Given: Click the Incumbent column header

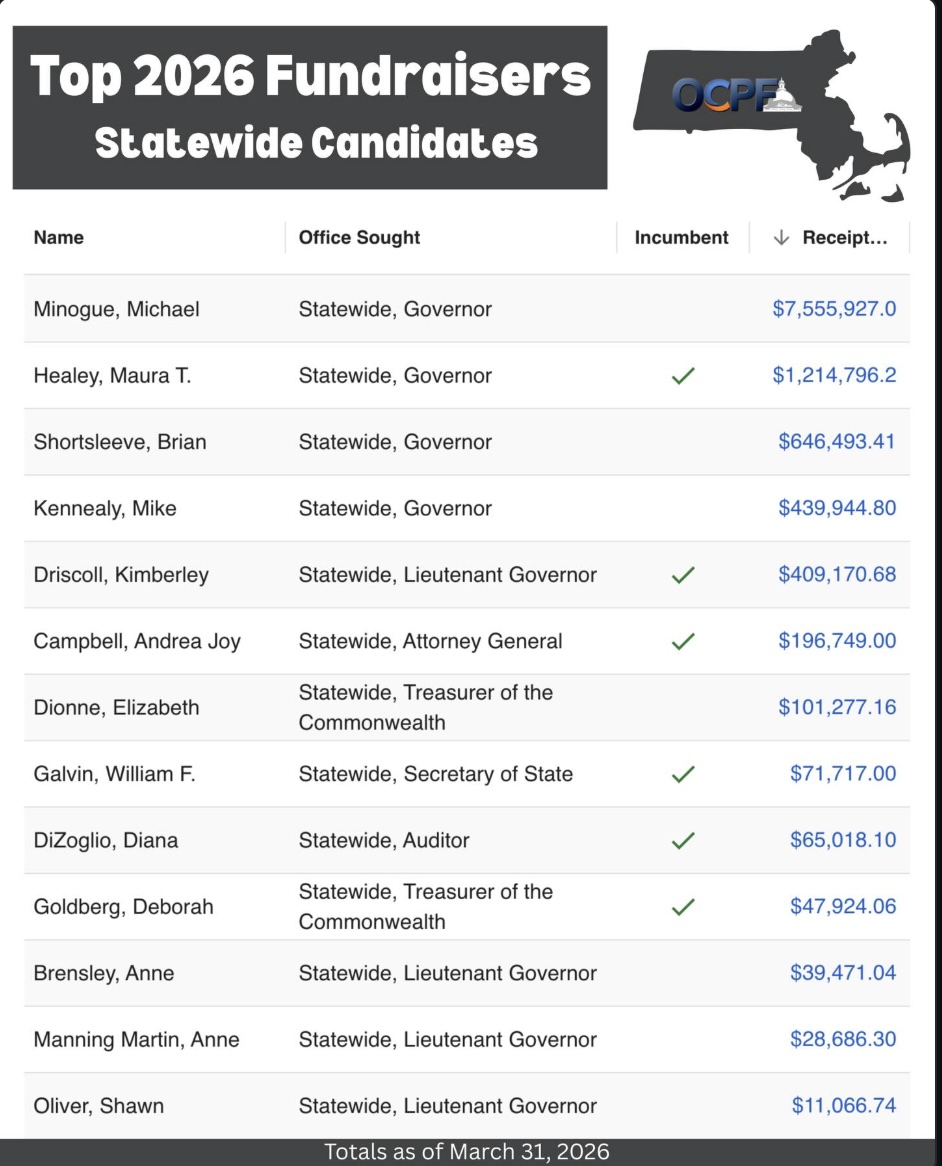Looking at the screenshot, I should (681, 238).
